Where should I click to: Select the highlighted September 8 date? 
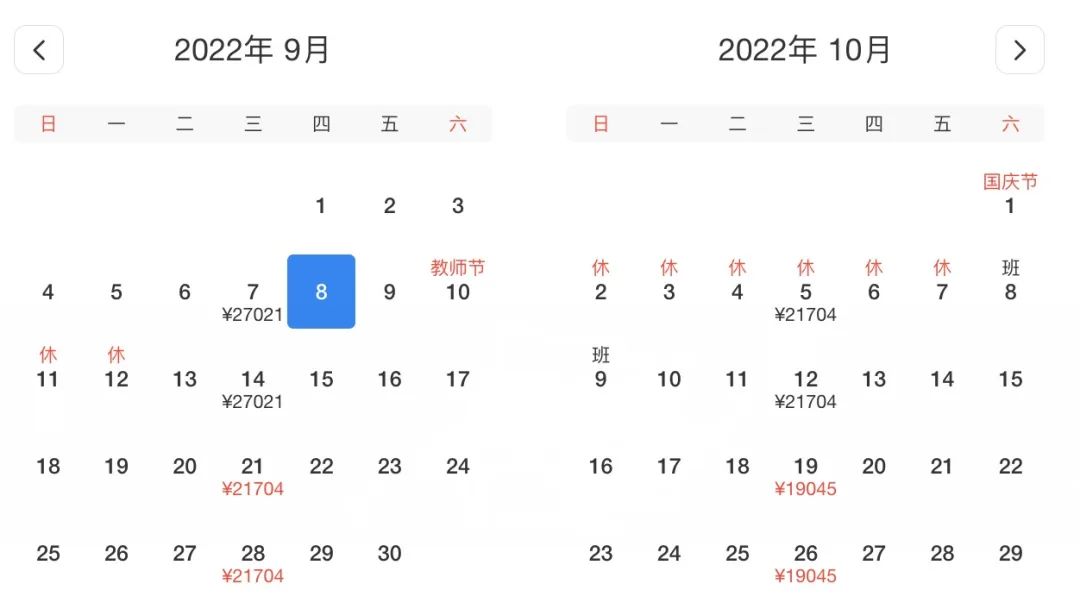pyautogui.click(x=321, y=292)
